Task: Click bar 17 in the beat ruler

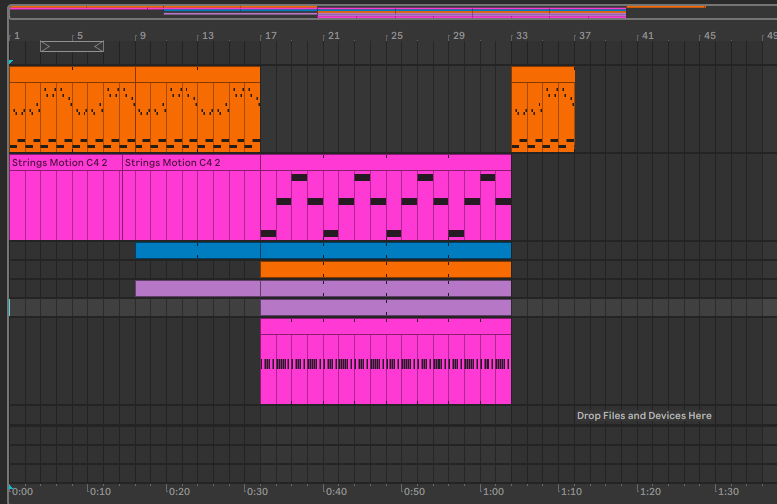Action: click(270, 36)
